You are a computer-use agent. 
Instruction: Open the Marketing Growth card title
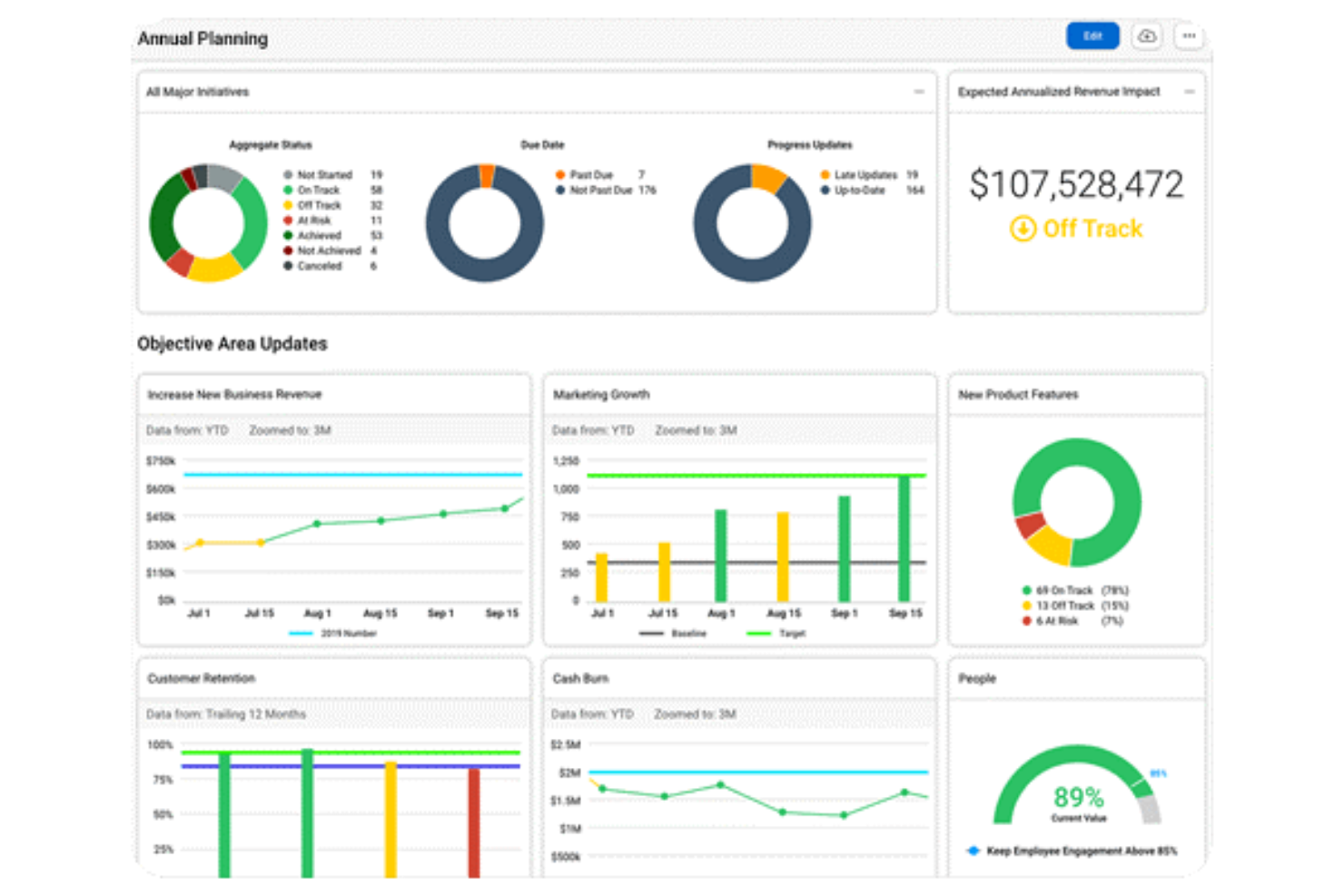pyautogui.click(x=601, y=394)
